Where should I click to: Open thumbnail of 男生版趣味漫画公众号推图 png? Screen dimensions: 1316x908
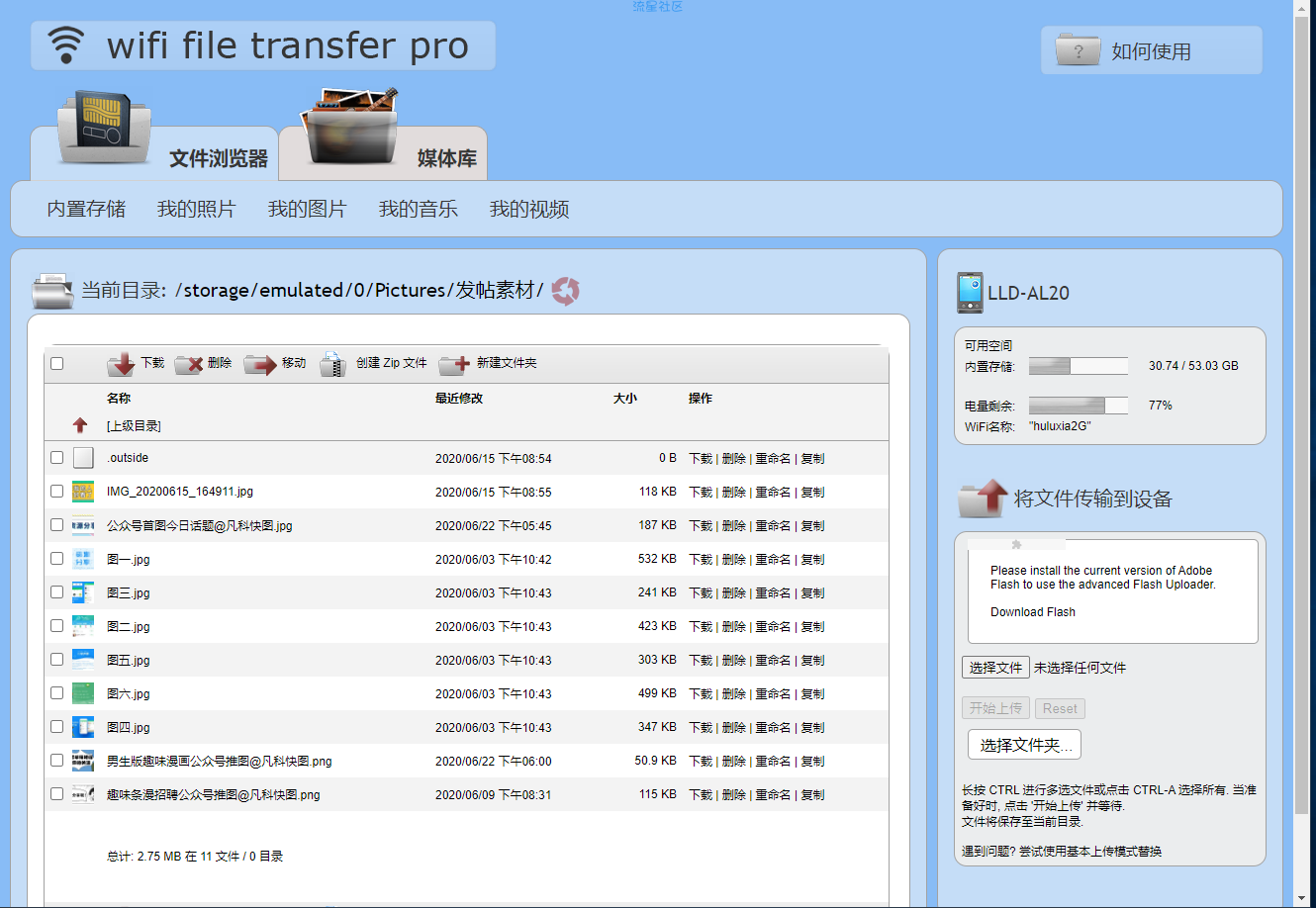83,760
